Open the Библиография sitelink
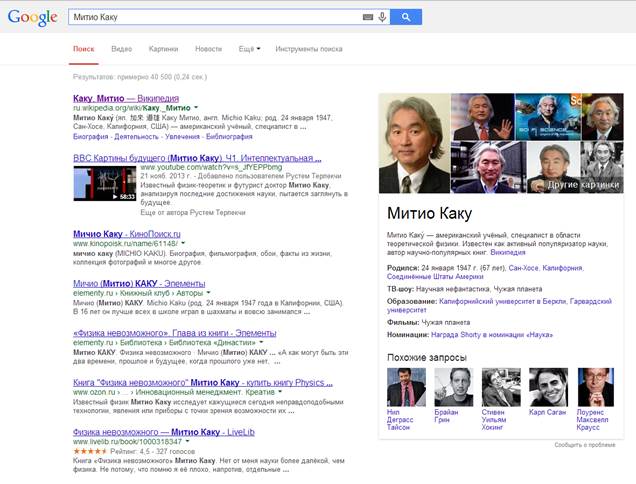The image size is (636, 484). (x=229, y=137)
